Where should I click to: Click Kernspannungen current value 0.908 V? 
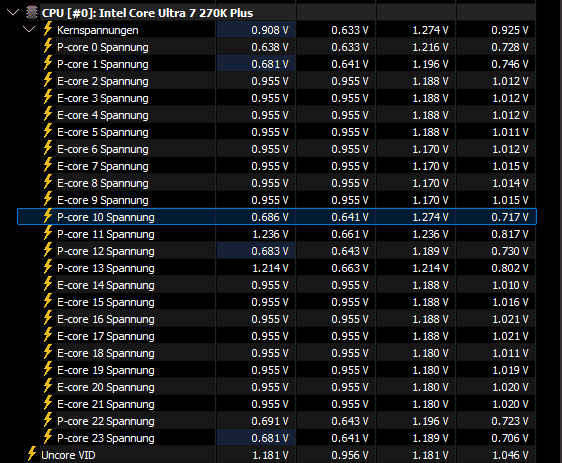tap(270, 30)
